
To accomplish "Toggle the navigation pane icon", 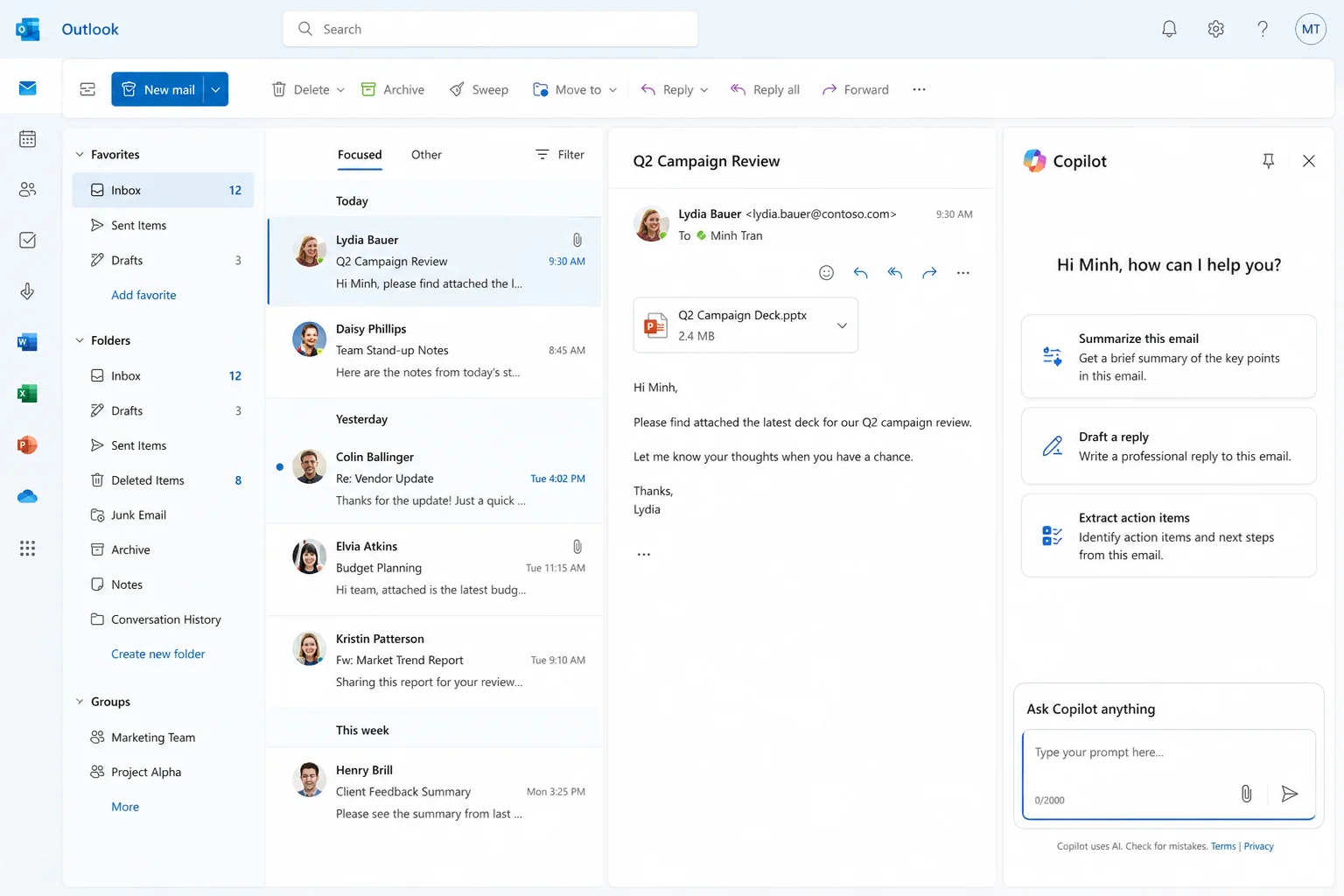I will pos(87,89).
